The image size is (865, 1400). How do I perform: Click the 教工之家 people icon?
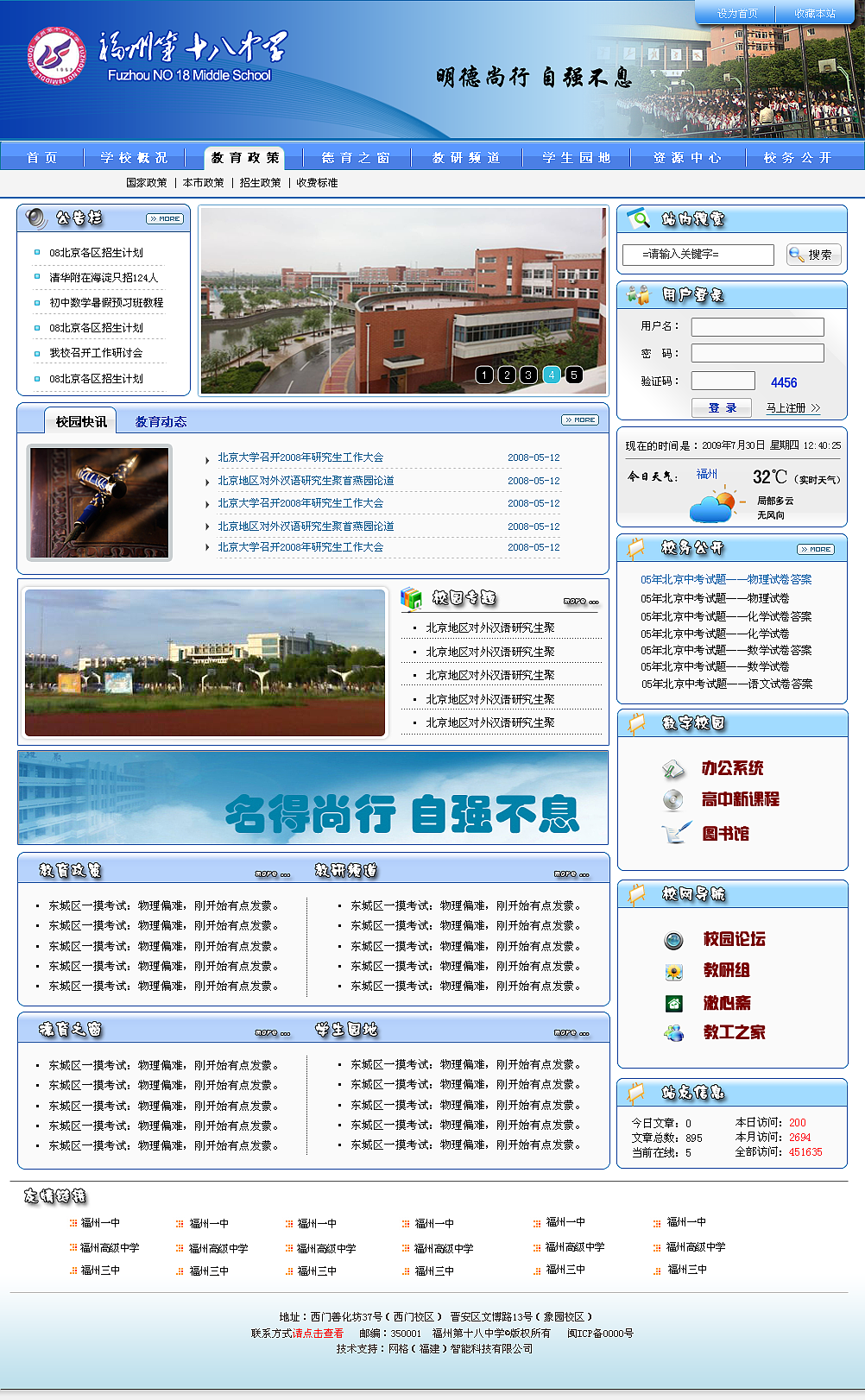pyautogui.click(x=674, y=1032)
